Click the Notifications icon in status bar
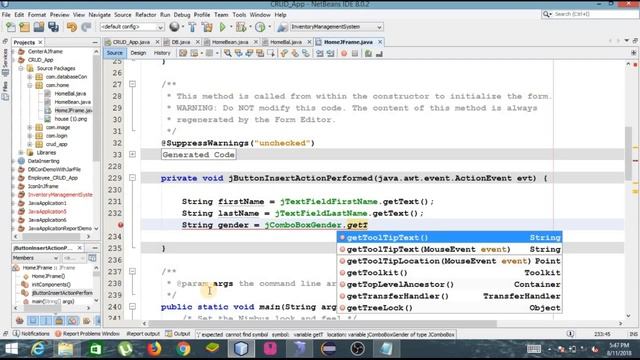The image size is (640, 360). [16, 333]
